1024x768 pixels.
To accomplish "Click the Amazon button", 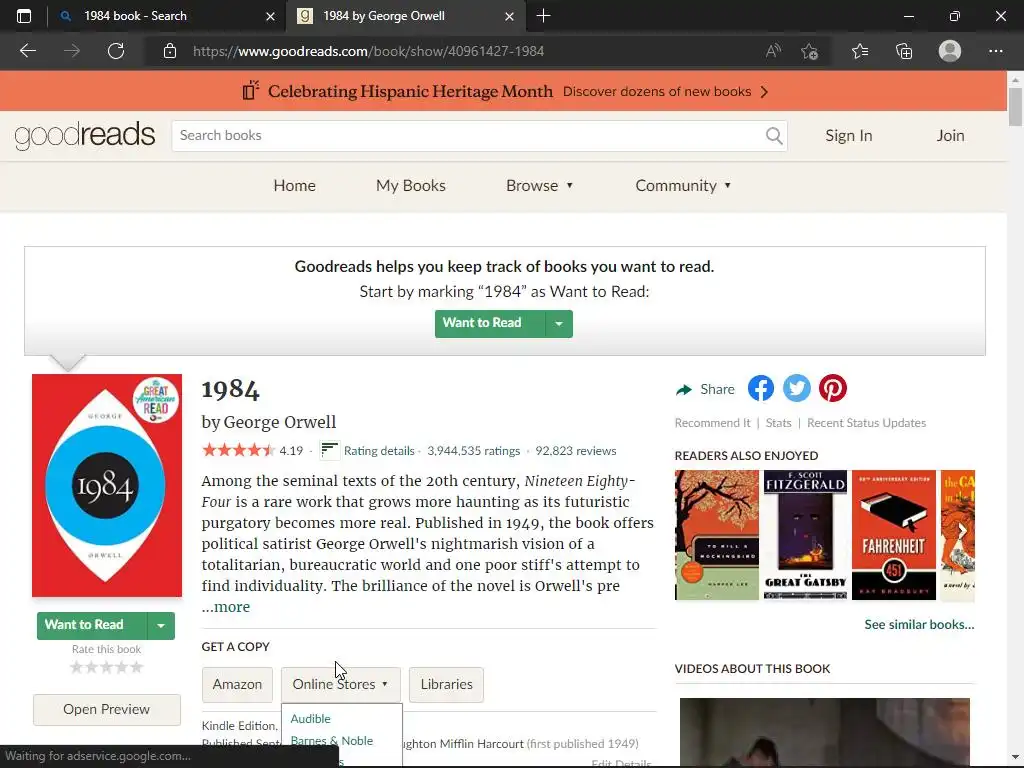I will point(237,684).
